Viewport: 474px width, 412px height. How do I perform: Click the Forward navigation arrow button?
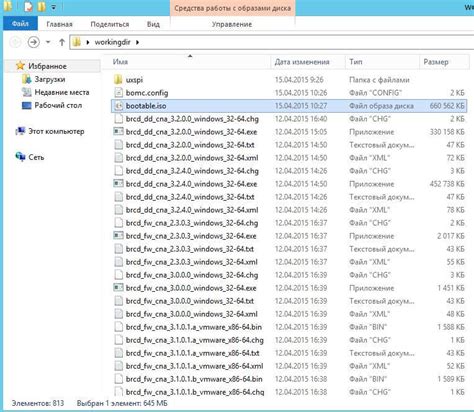pos(33,42)
